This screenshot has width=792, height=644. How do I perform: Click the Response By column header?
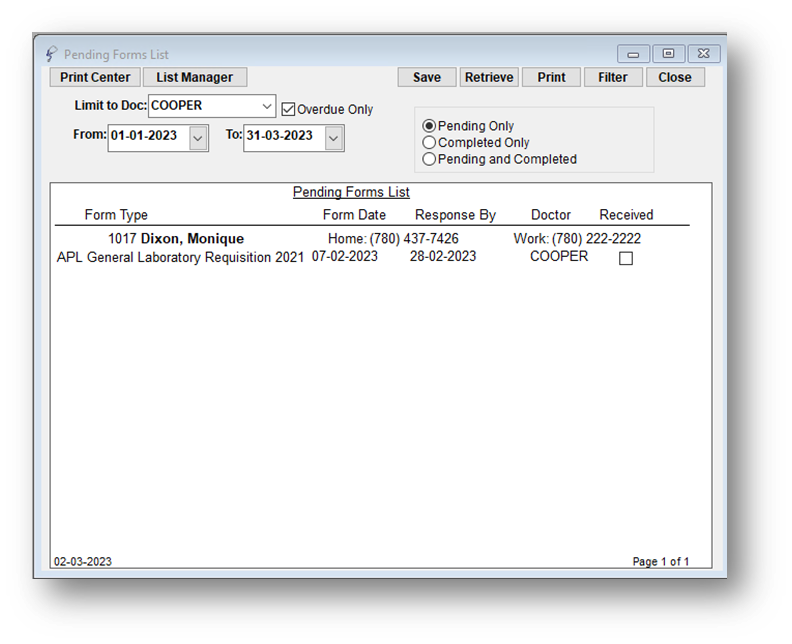point(456,215)
